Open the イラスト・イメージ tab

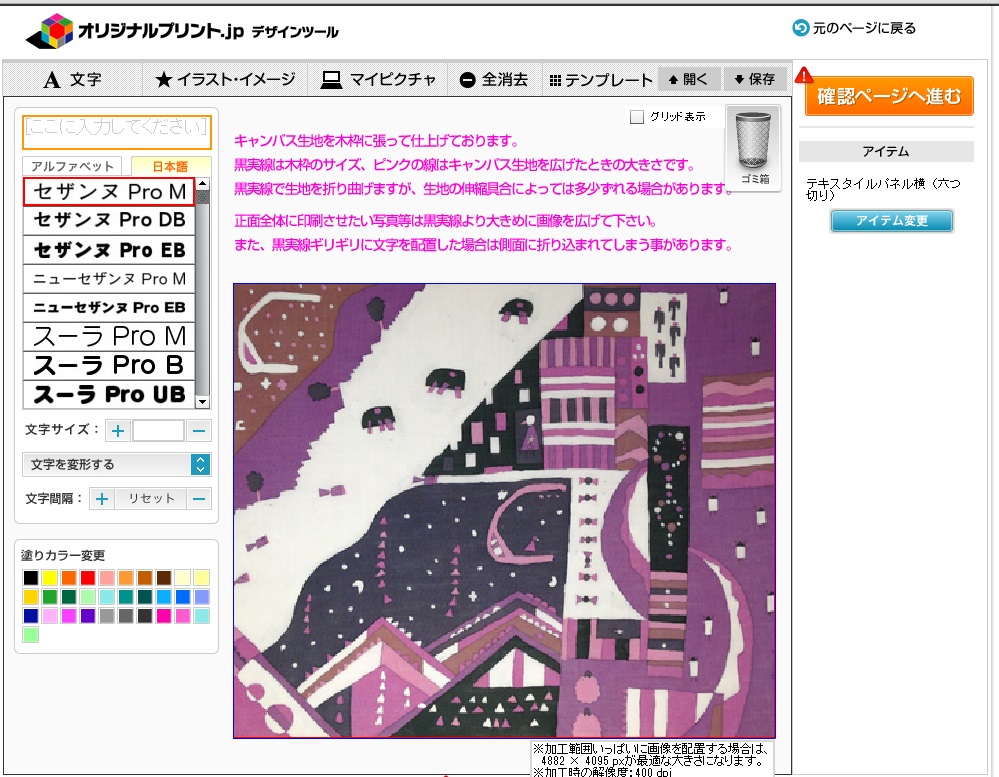pos(225,80)
